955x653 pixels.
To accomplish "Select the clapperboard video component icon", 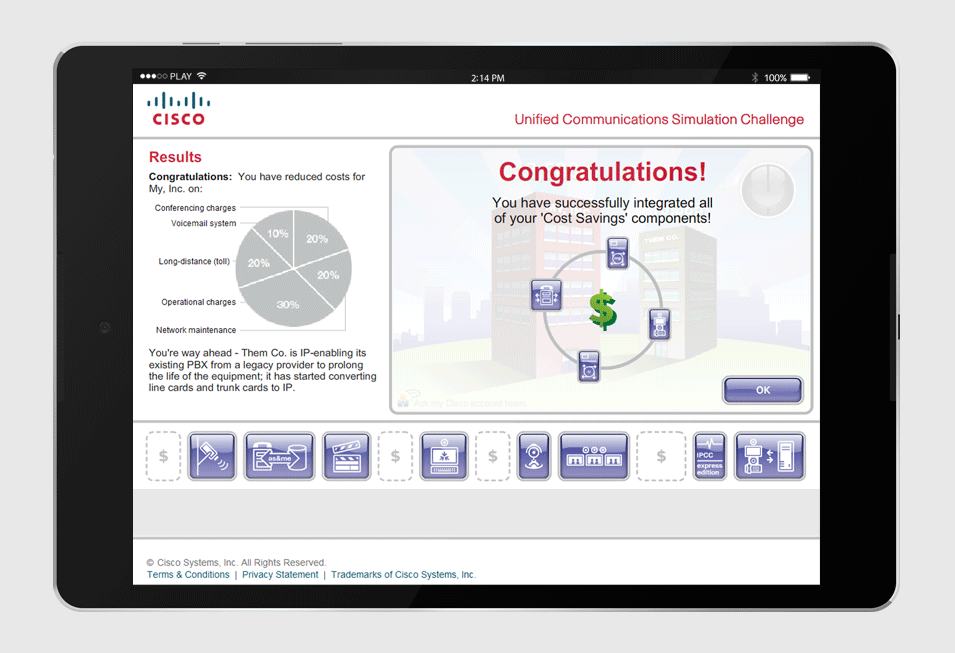I will click(x=347, y=456).
